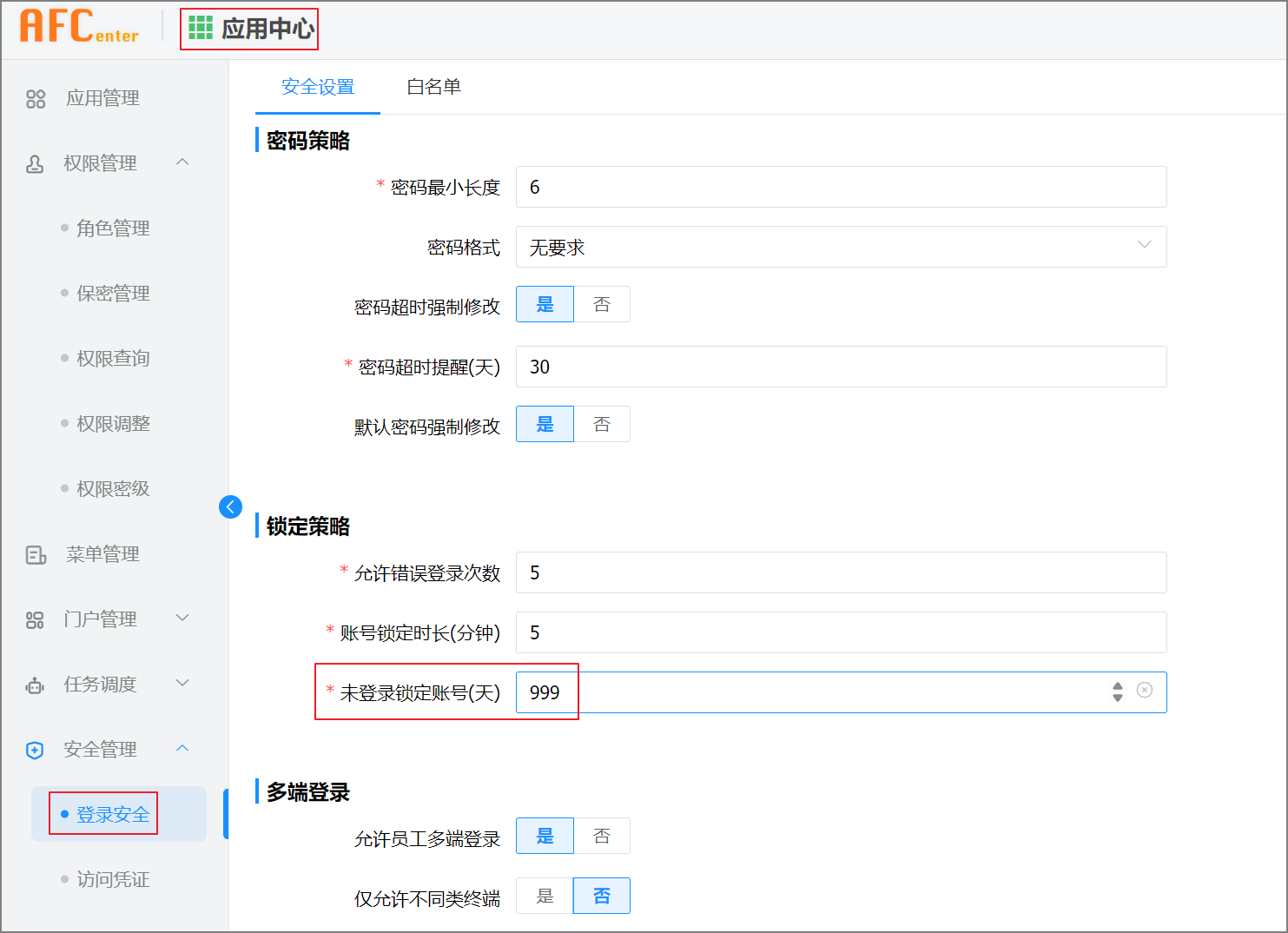Disable 默认密码强制修改
Image resolution: width=1288 pixels, height=933 pixels.
602,424
